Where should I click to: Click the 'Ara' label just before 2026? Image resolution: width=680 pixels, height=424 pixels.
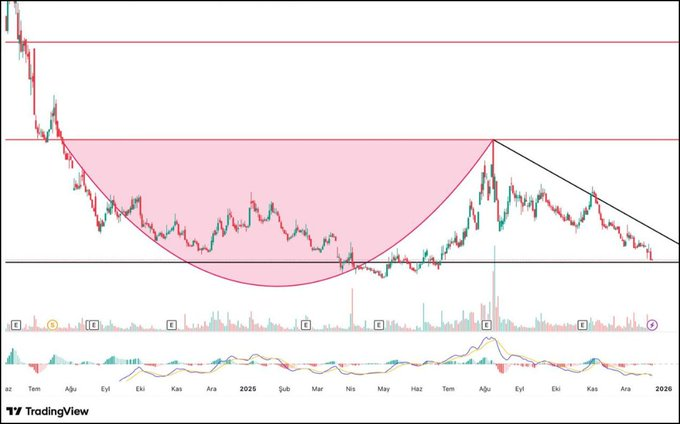click(x=625, y=389)
